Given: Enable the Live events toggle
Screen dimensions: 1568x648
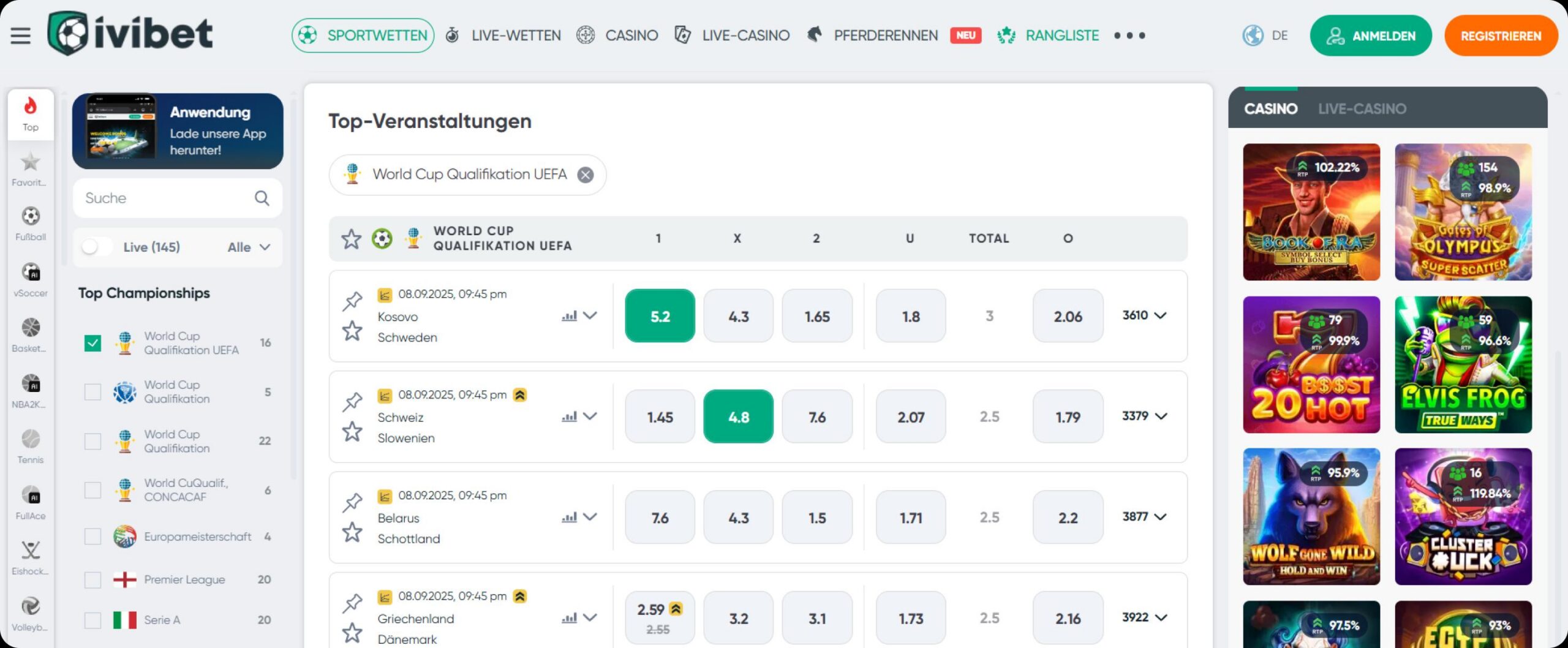Looking at the screenshot, I should click(96, 247).
